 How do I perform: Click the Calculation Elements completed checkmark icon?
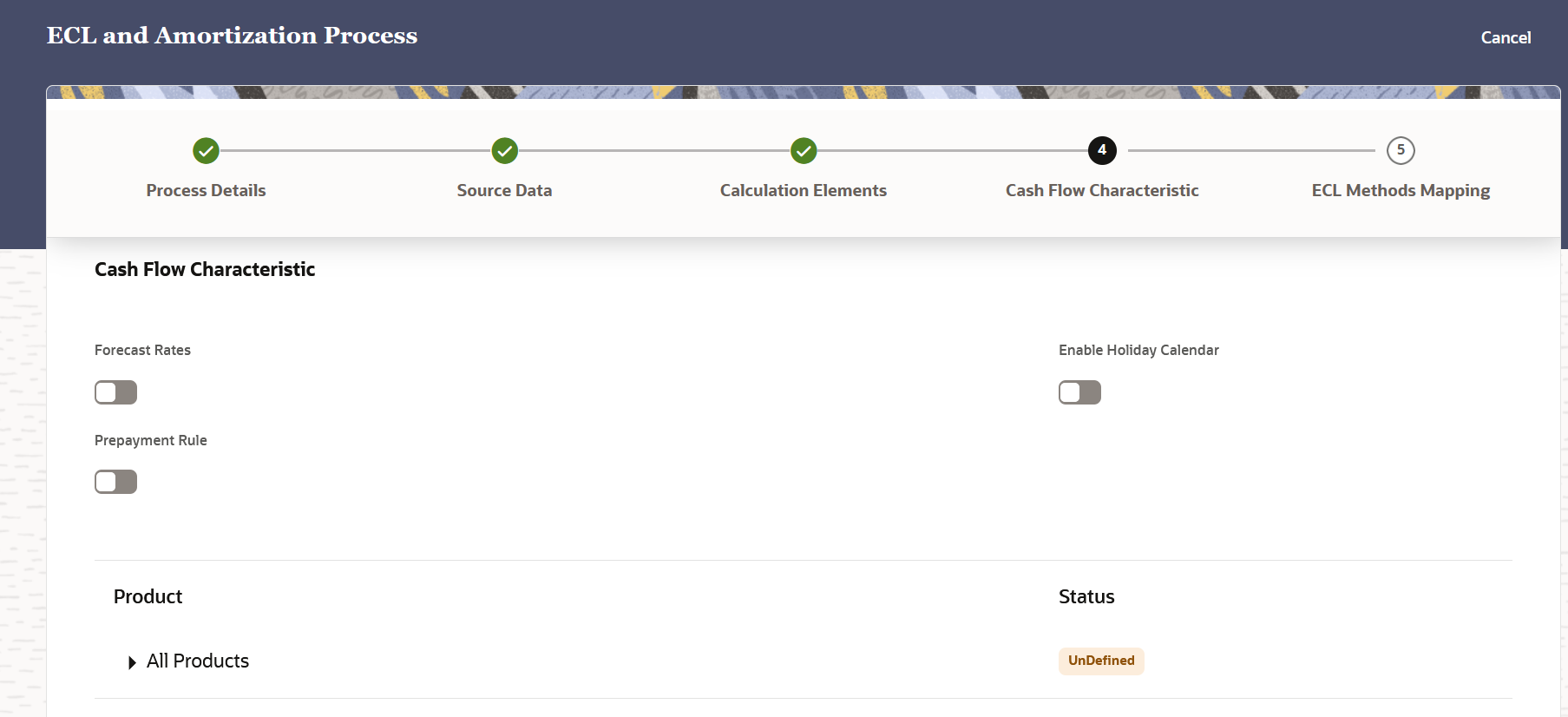[x=804, y=151]
